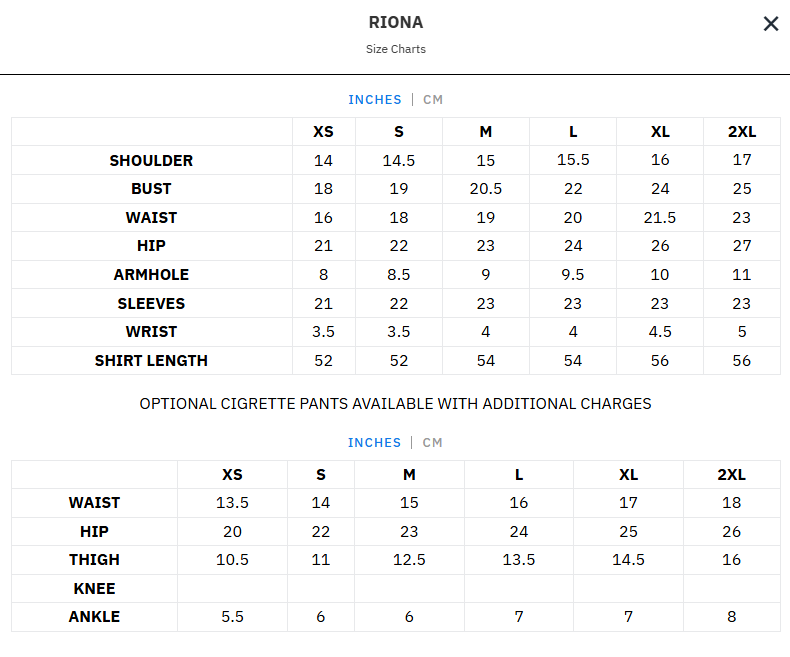This screenshot has width=790, height=657.
Task: Select INCHES above the shirt measurements table
Action: 375,100
